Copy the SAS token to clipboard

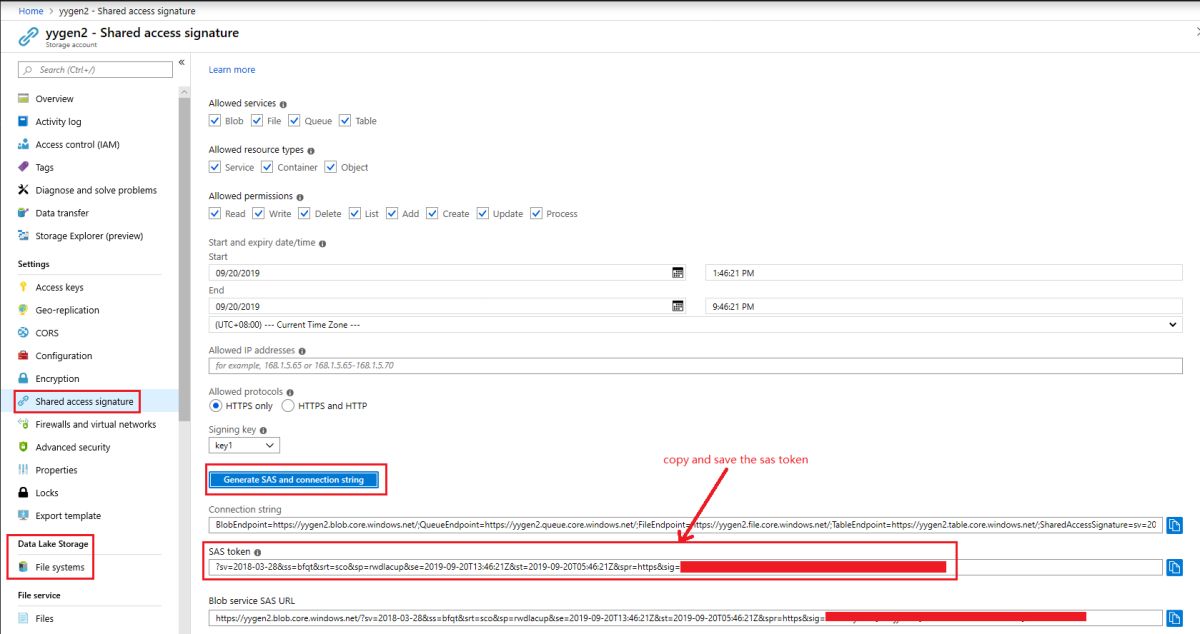coord(1175,567)
